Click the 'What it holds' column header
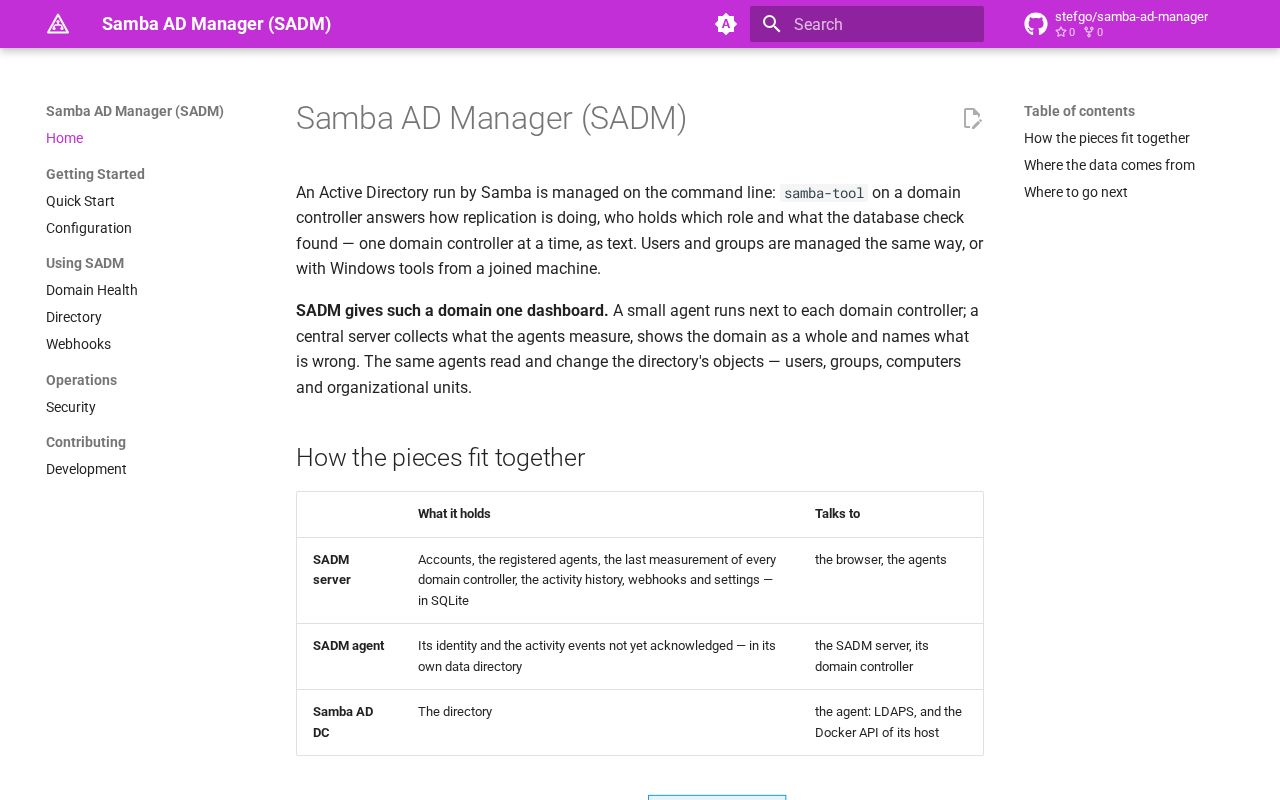This screenshot has width=1280, height=800. pyautogui.click(x=454, y=514)
